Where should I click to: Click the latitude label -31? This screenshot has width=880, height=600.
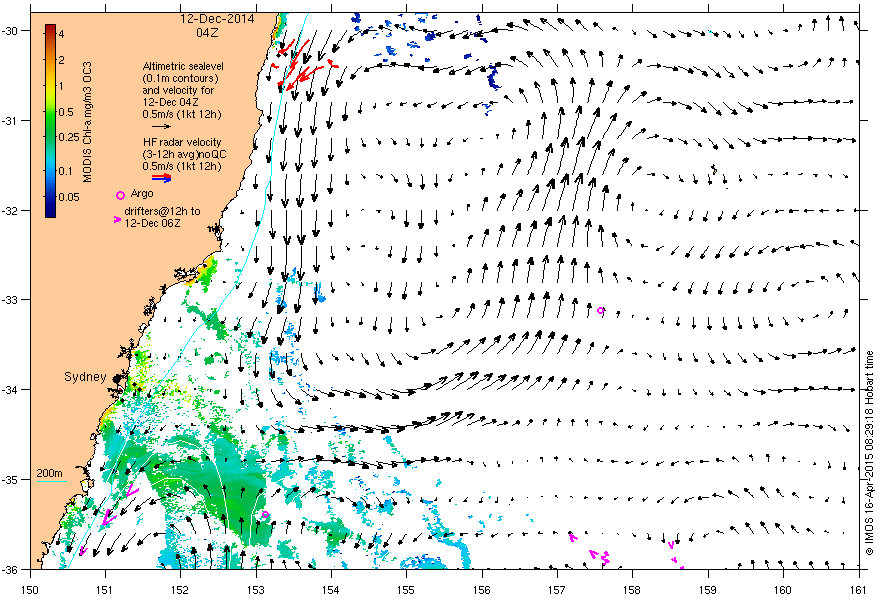(x=10, y=121)
